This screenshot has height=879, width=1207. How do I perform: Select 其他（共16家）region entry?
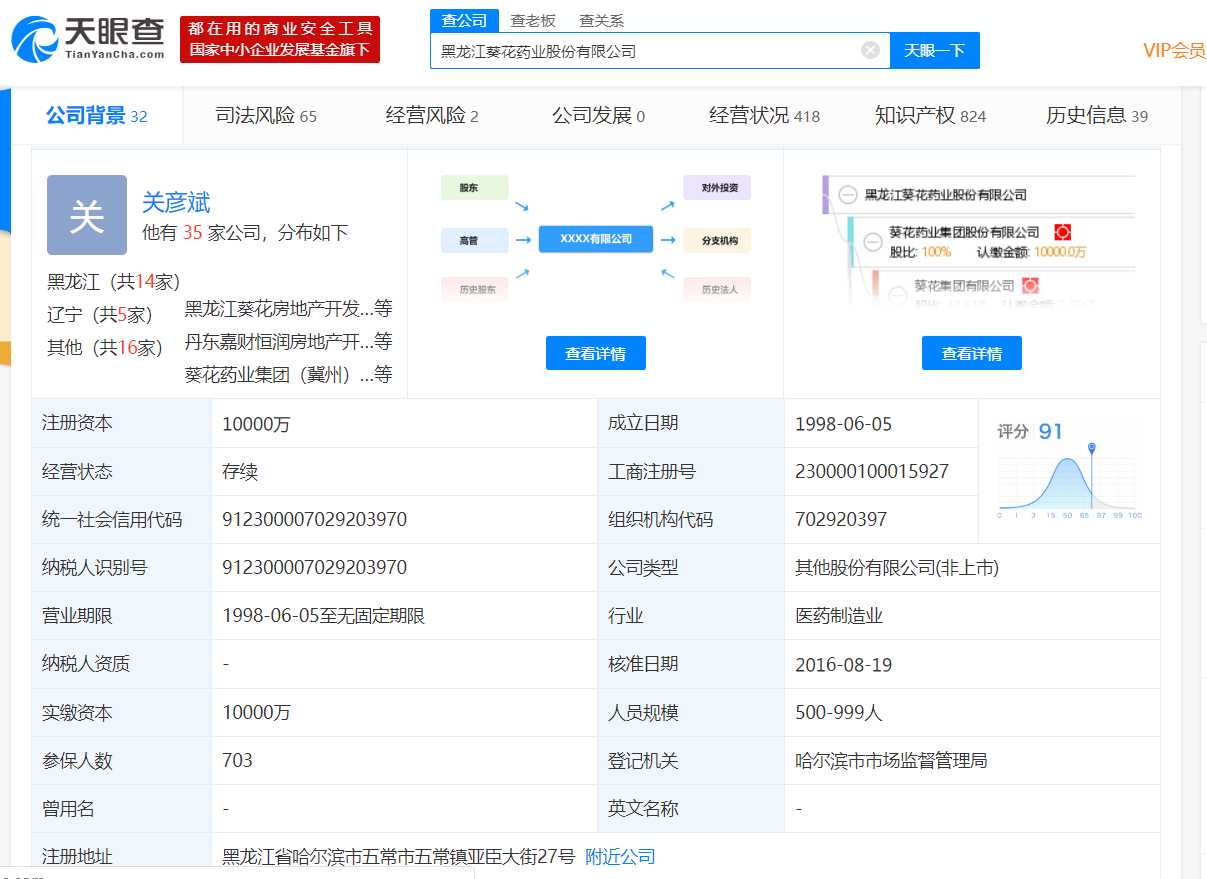[105, 348]
